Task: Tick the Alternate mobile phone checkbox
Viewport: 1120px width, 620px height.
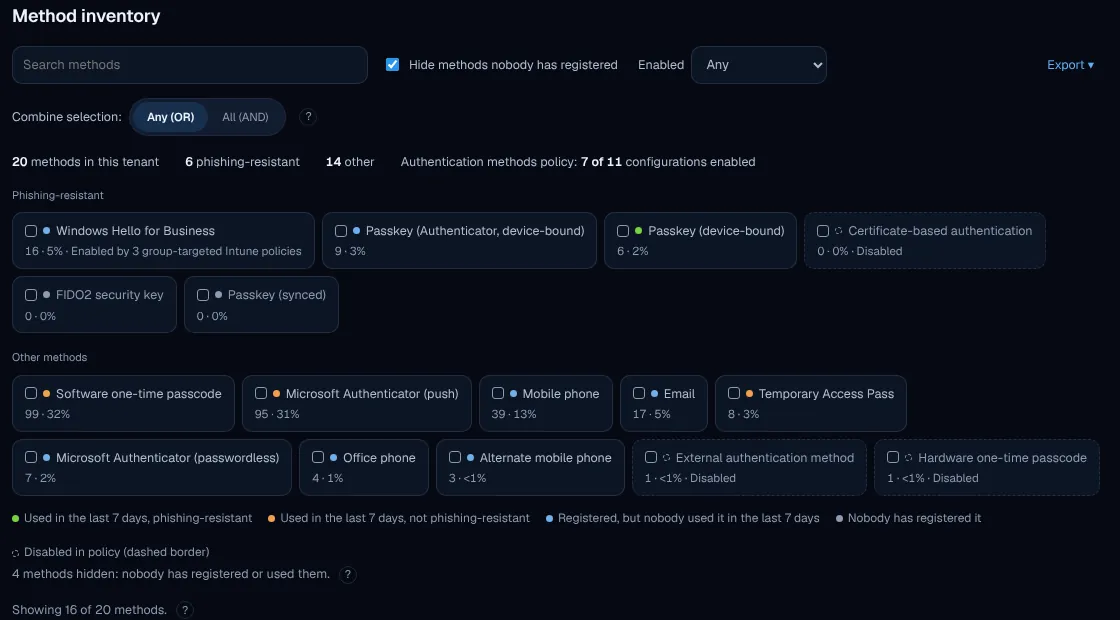Action: pyautogui.click(x=455, y=457)
